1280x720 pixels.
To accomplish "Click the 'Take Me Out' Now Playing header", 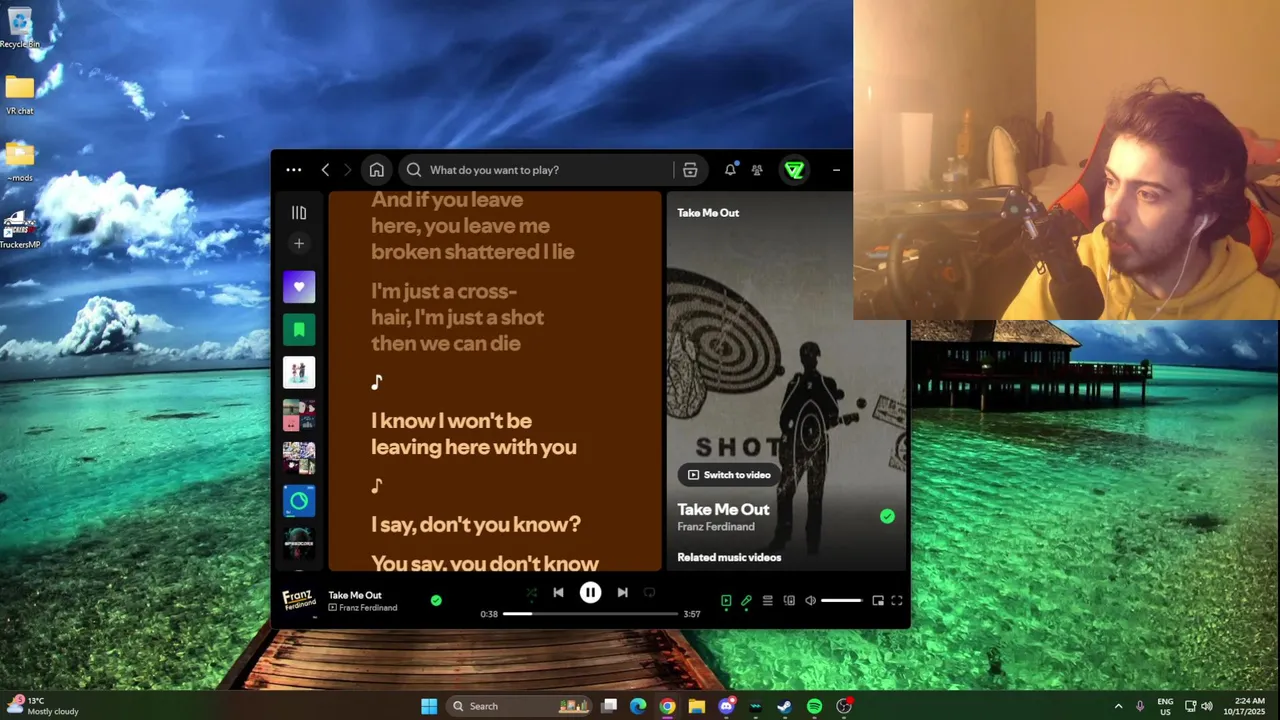I will [708, 213].
